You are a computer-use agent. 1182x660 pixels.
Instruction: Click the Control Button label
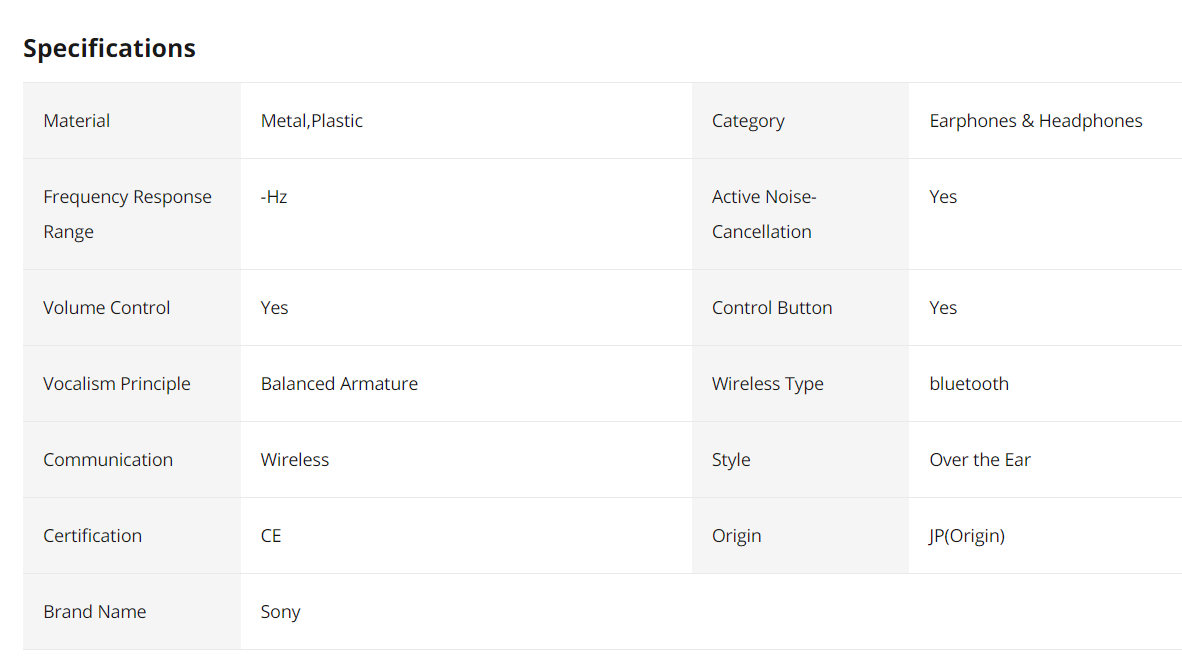coord(772,308)
